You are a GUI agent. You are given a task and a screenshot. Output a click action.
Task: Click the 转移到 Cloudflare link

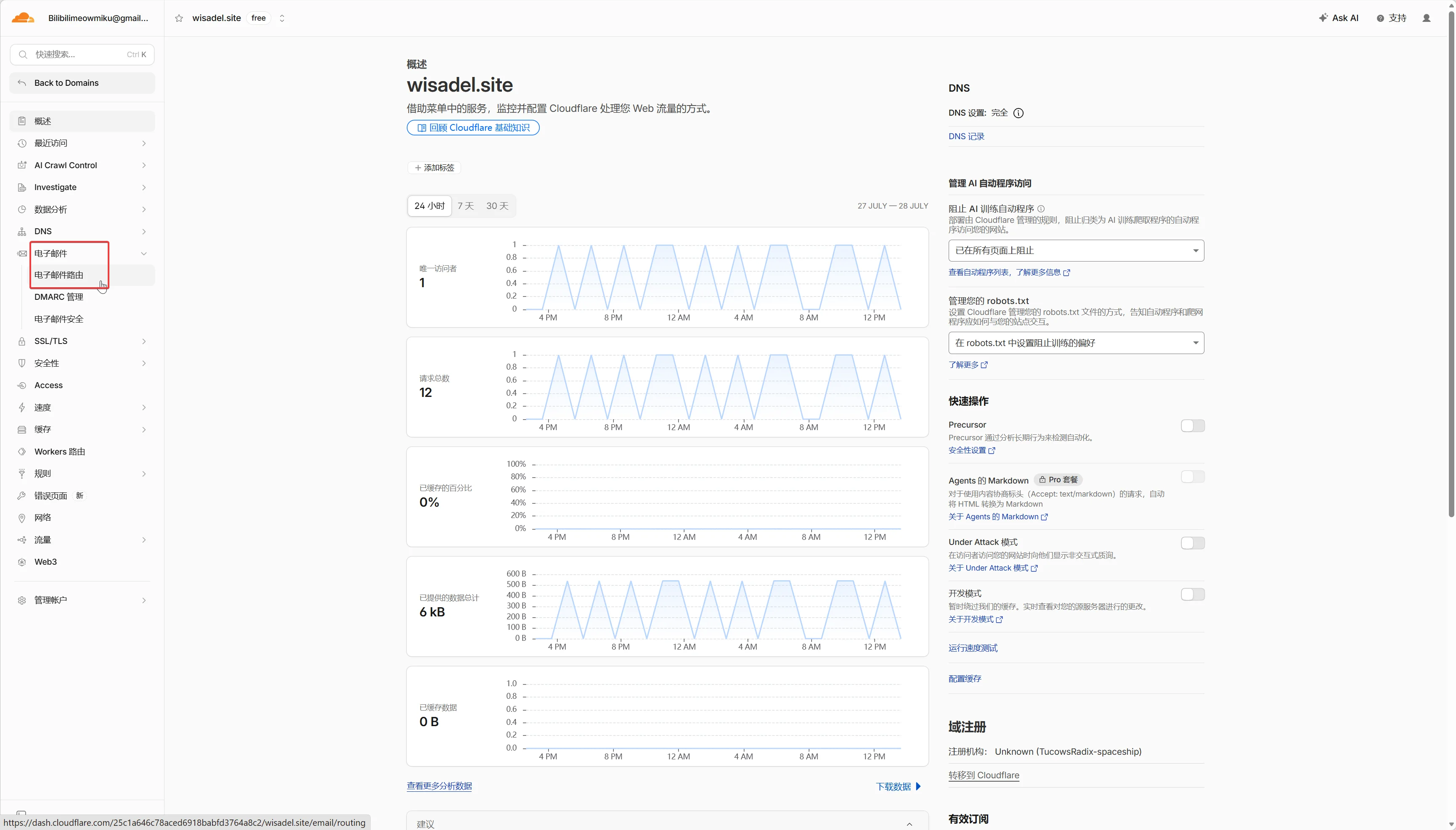[x=983, y=775]
